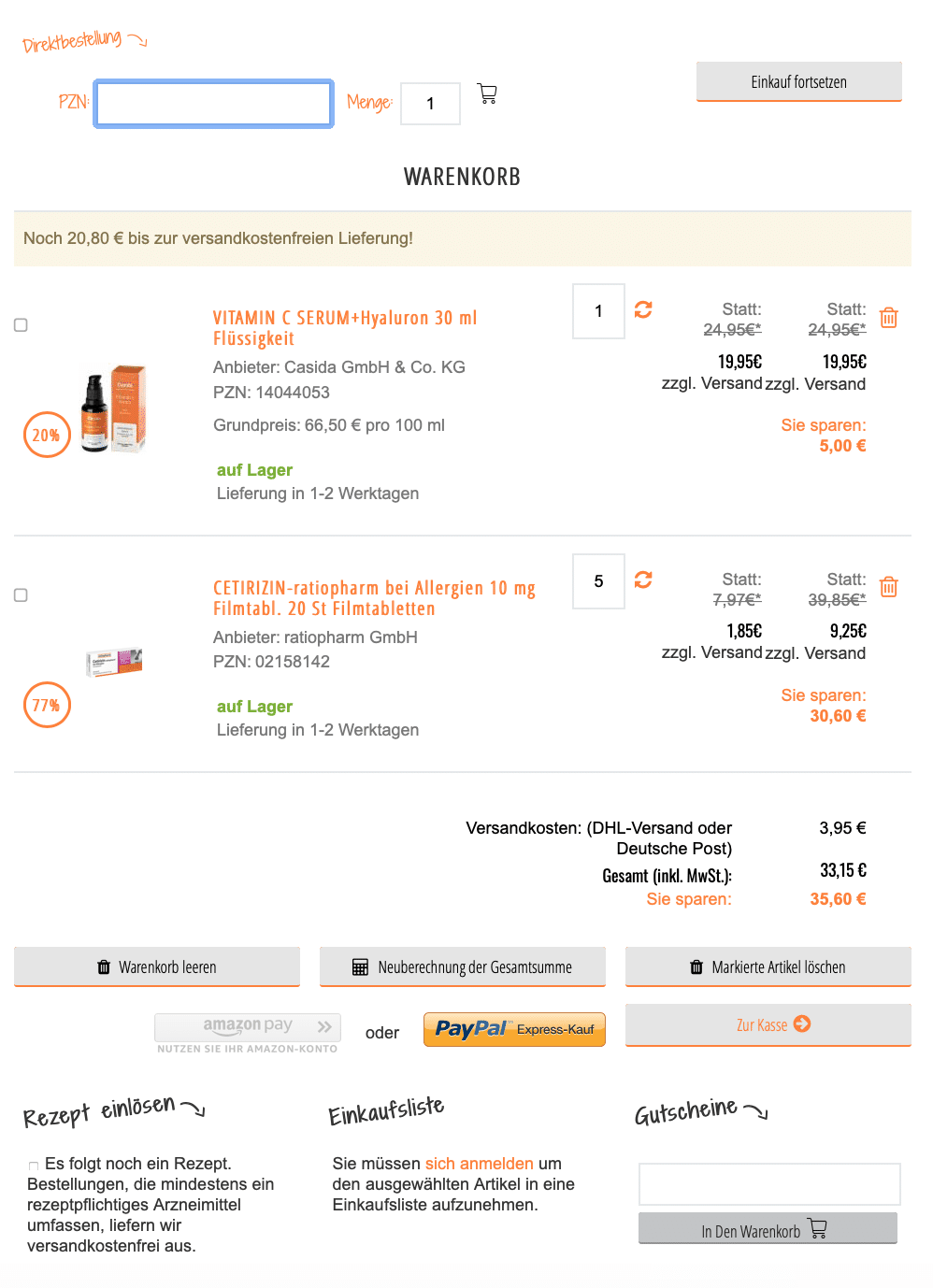Image resolution: width=933 pixels, height=1288 pixels.
Task: Select checkbox for Vitamin C Serum item
Action: (21, 325)
